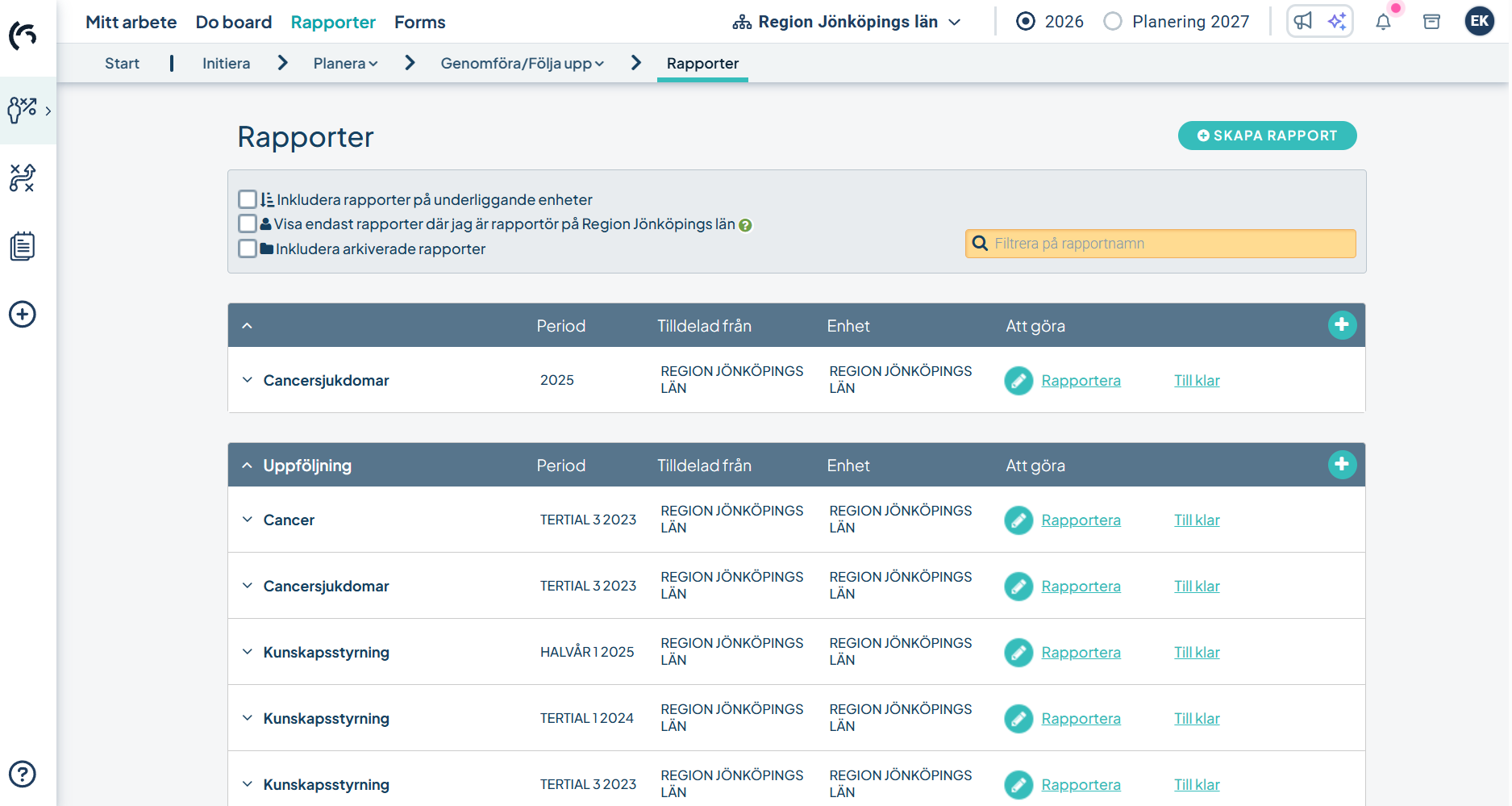This screenshot has width=1512, height=806.
Task: Open the notifications bell
Action: tap(1383, 22)
